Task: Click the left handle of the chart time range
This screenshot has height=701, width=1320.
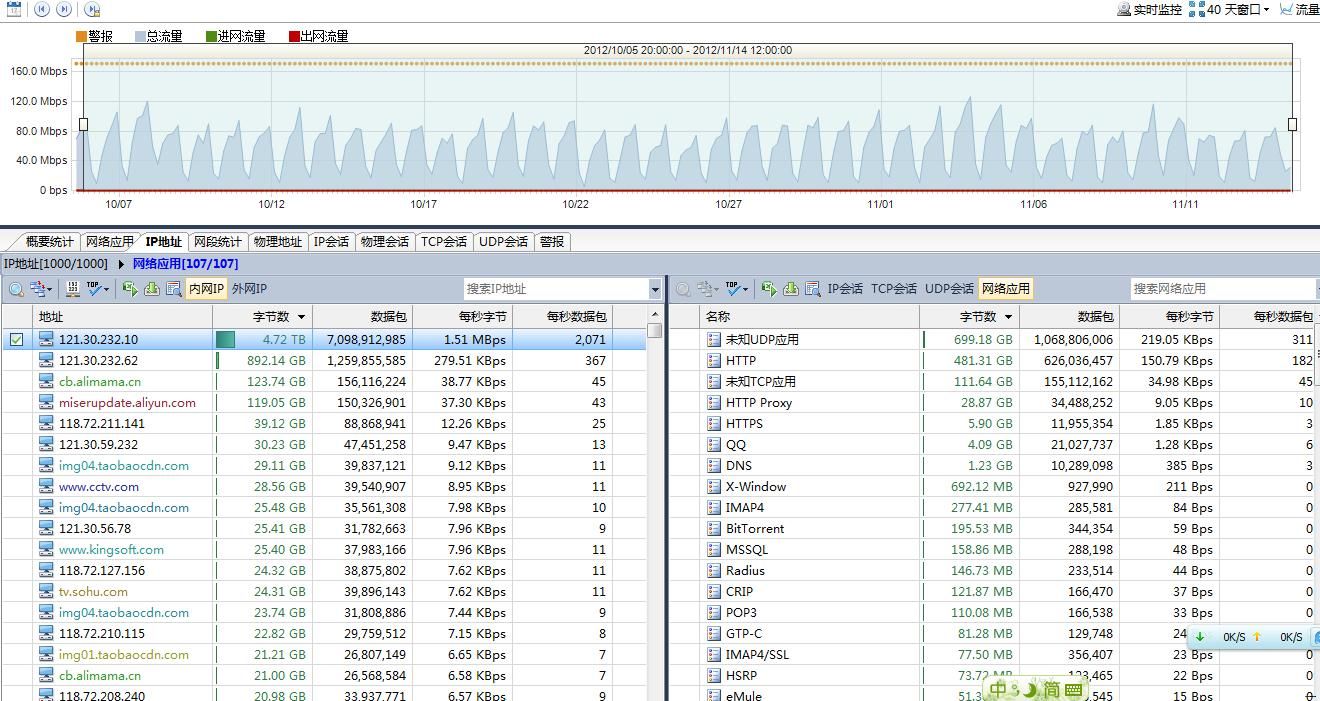Action: [x=83, y=124]
